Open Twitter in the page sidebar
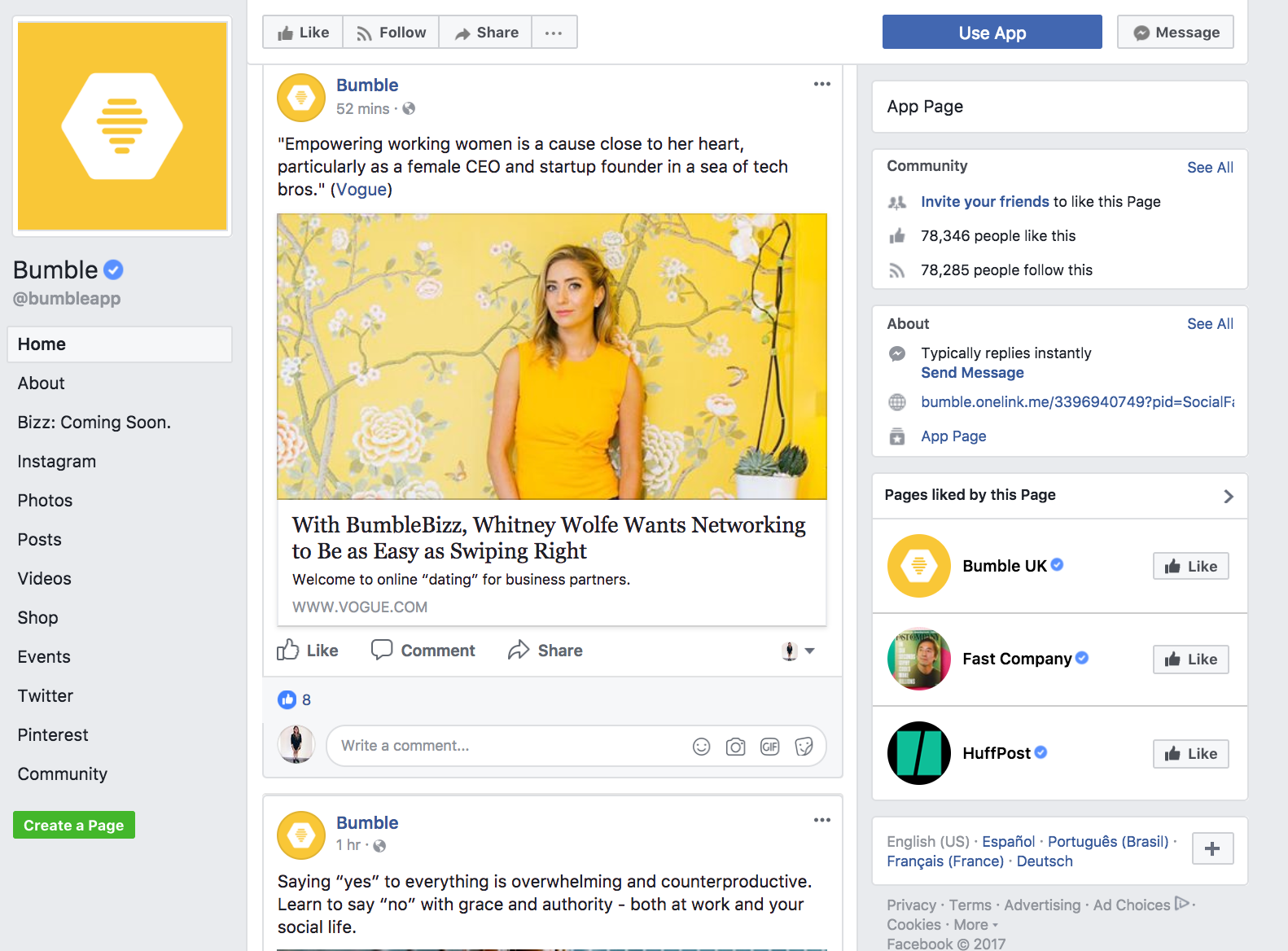 [46, 696]
